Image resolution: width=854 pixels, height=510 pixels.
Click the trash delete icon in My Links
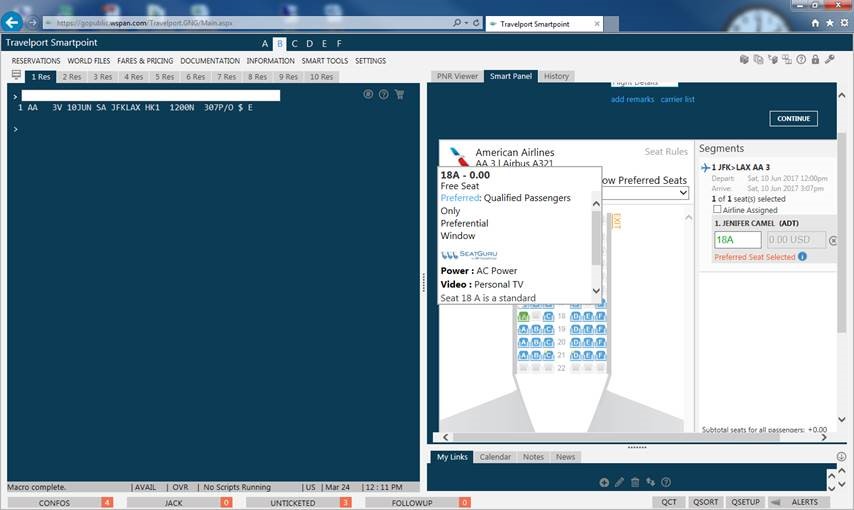pyautogui.click(x=635, y=482)
